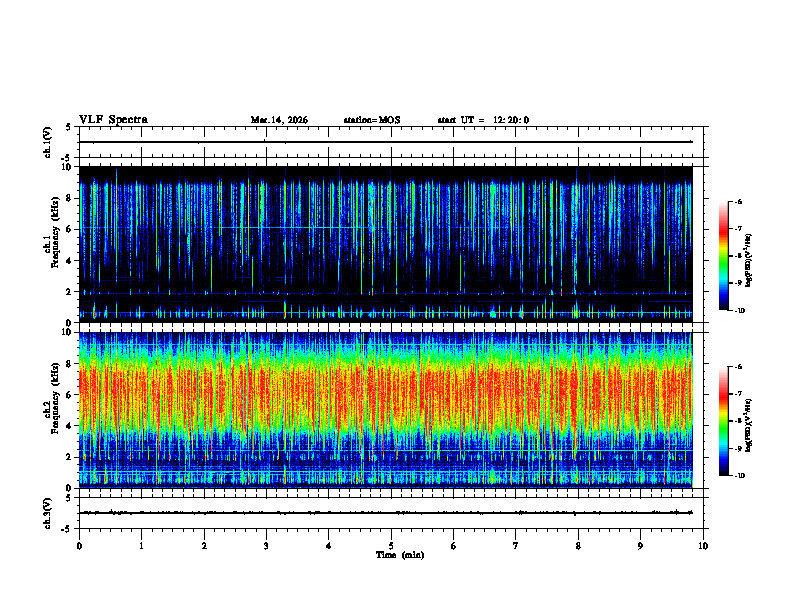Image resolution: width=792 pixels, height=612 pixels.
Task: Click the "5" tick on ch.1(V) axis
Action: 69,128
